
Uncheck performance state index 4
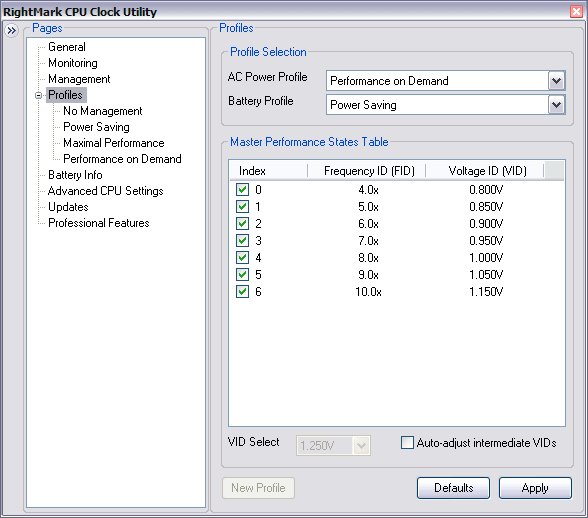[x=242, y=257]
